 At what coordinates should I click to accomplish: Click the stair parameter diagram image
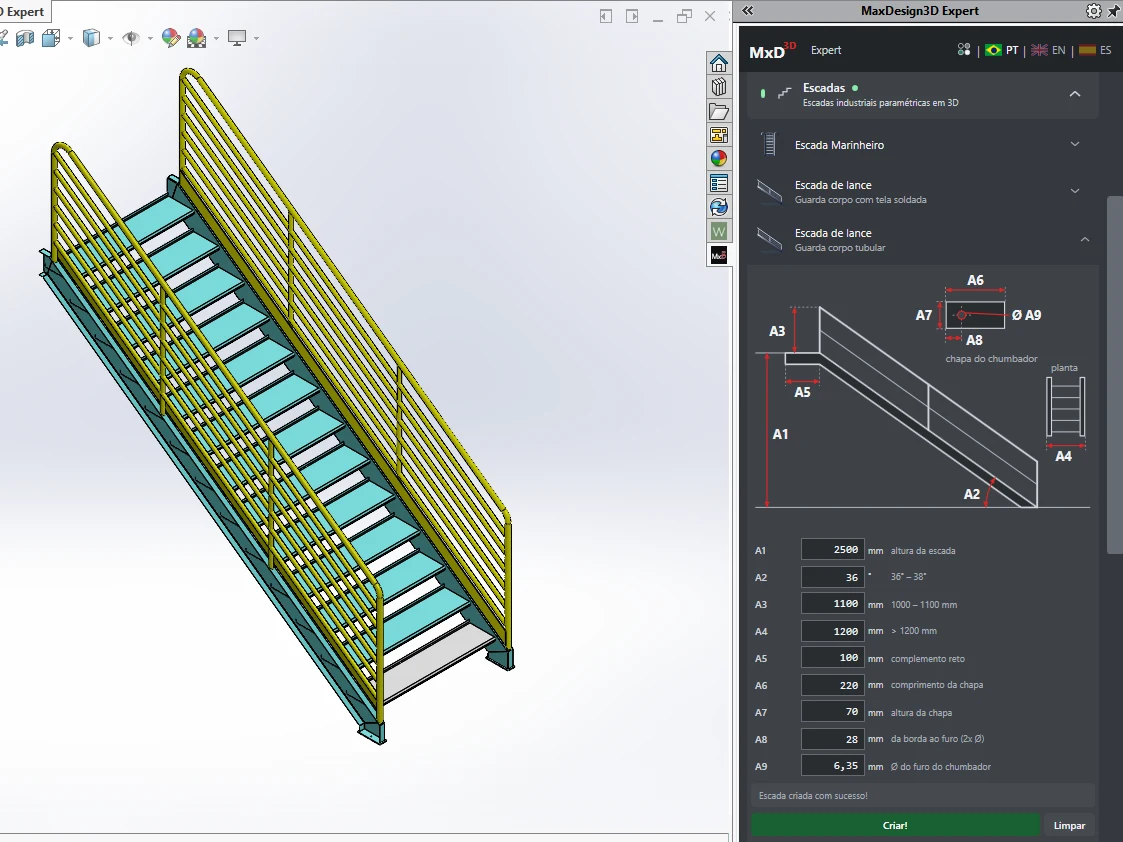click(x=922, y=392)
